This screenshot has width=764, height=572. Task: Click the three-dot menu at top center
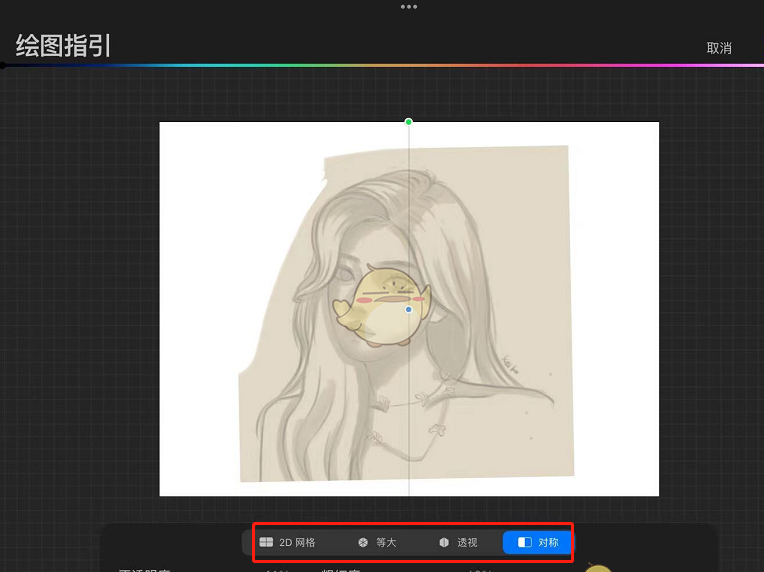pyautogui.click(x=408, y=7)
